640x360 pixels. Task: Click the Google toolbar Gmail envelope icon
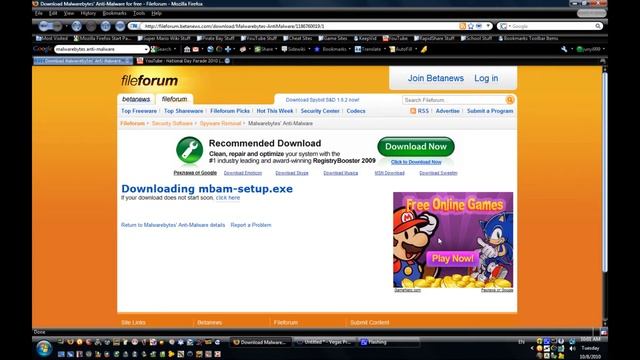[196, 49]
